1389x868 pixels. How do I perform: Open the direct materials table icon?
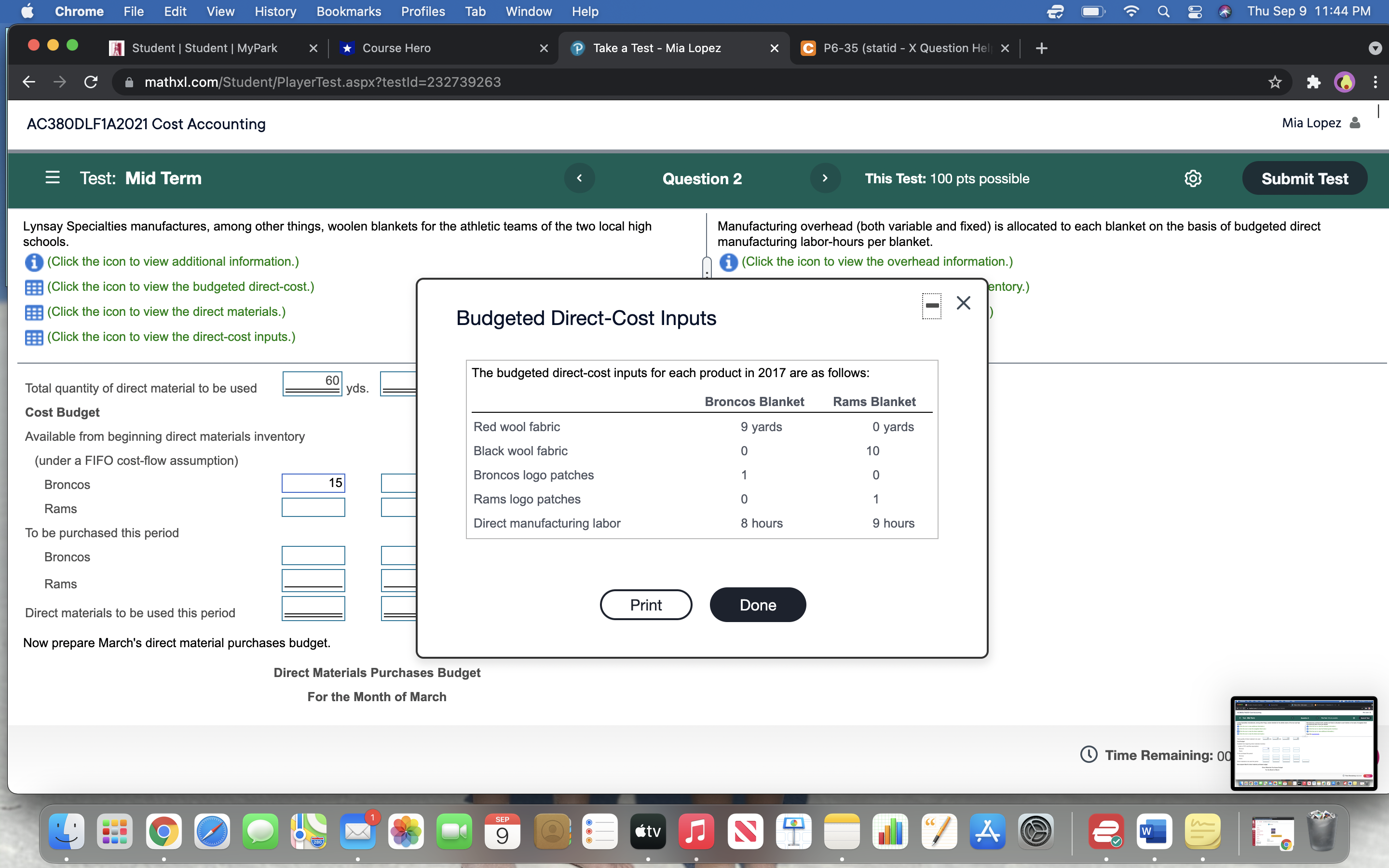coord(34,312)
